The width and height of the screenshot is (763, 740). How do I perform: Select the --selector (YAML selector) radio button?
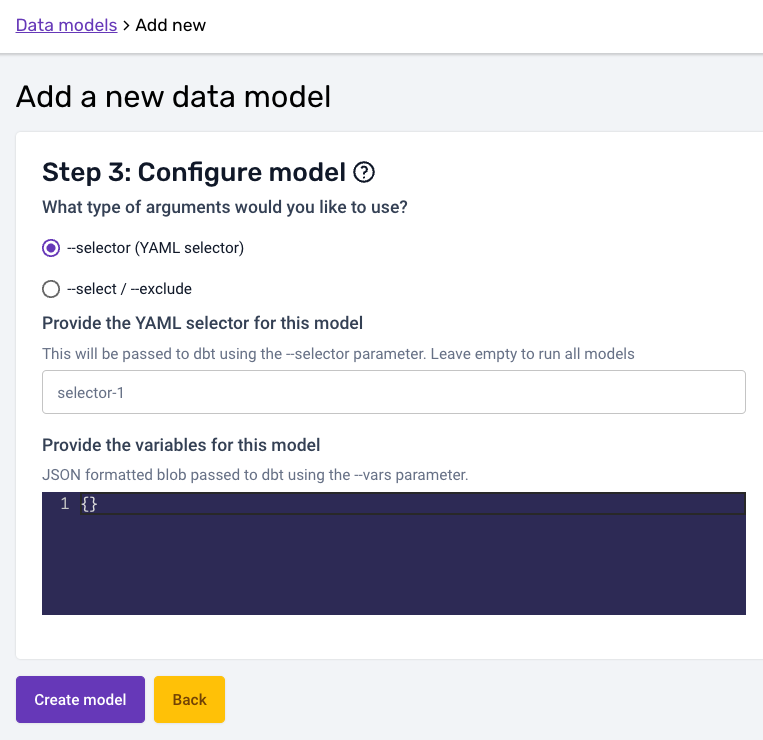click(x=51, y=248)
